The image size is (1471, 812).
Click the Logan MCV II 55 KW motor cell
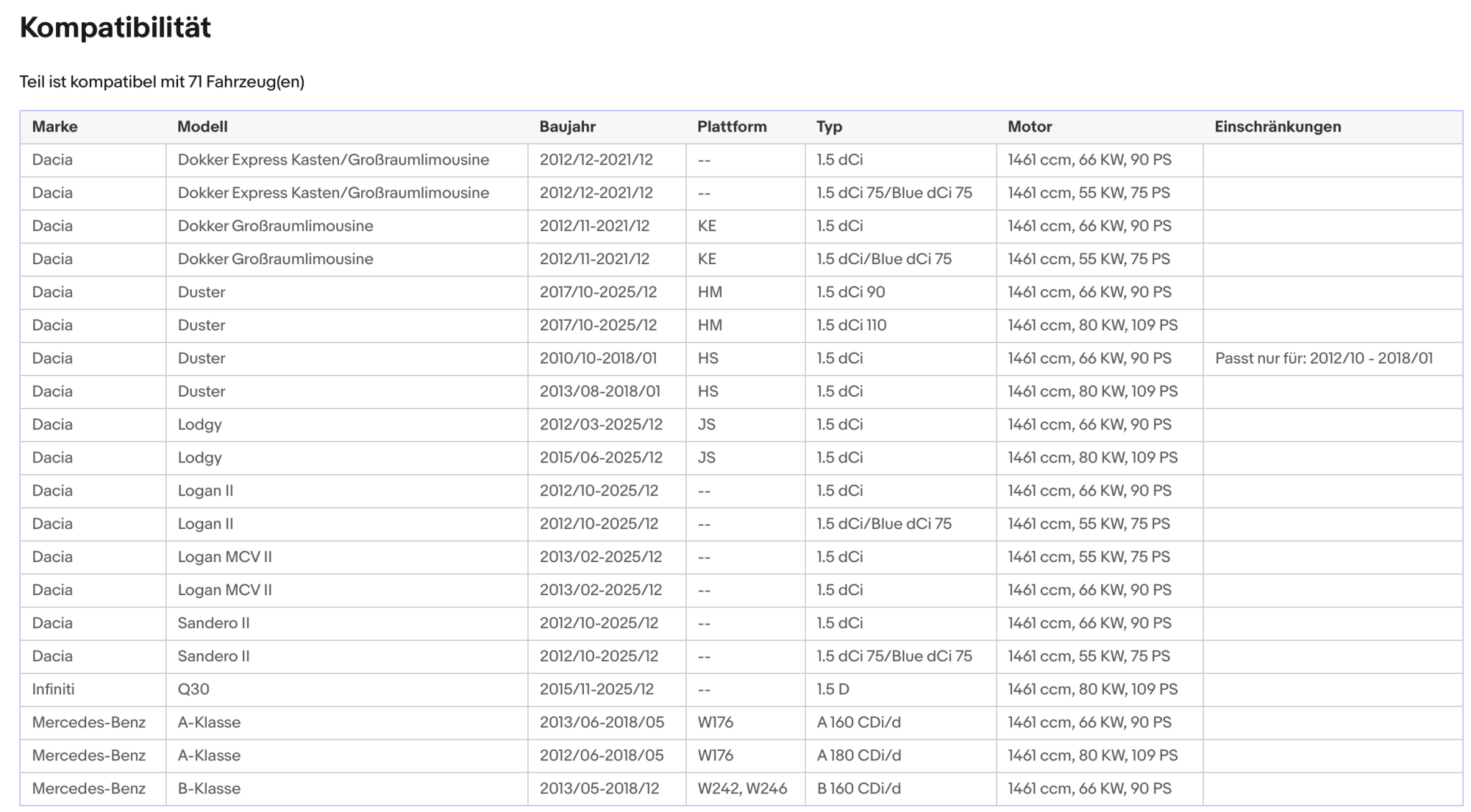click(x=1089, y=556)
